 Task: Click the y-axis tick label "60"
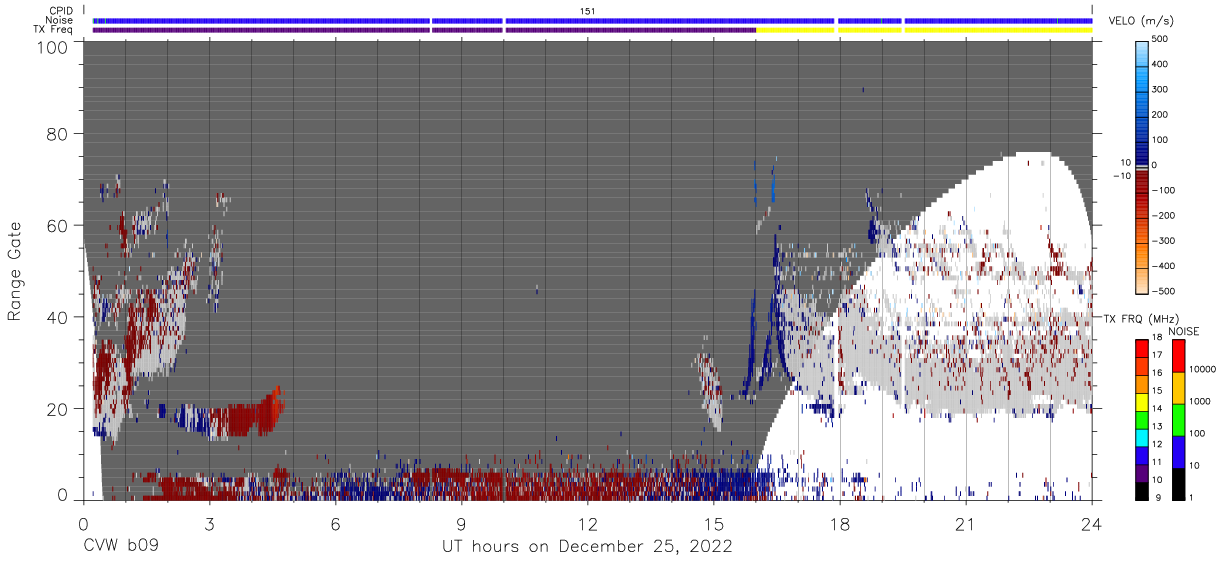(x=57, y=226)
